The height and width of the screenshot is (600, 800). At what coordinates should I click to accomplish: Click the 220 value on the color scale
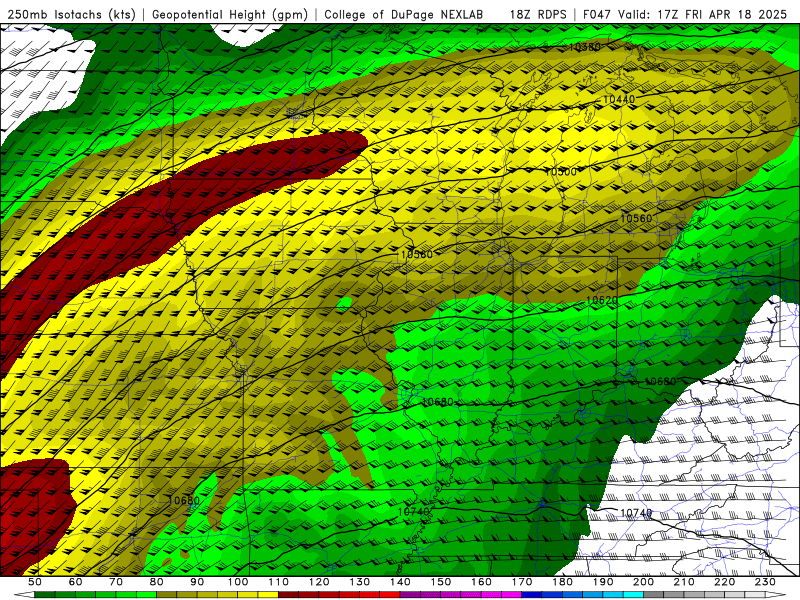coord(724,582)
